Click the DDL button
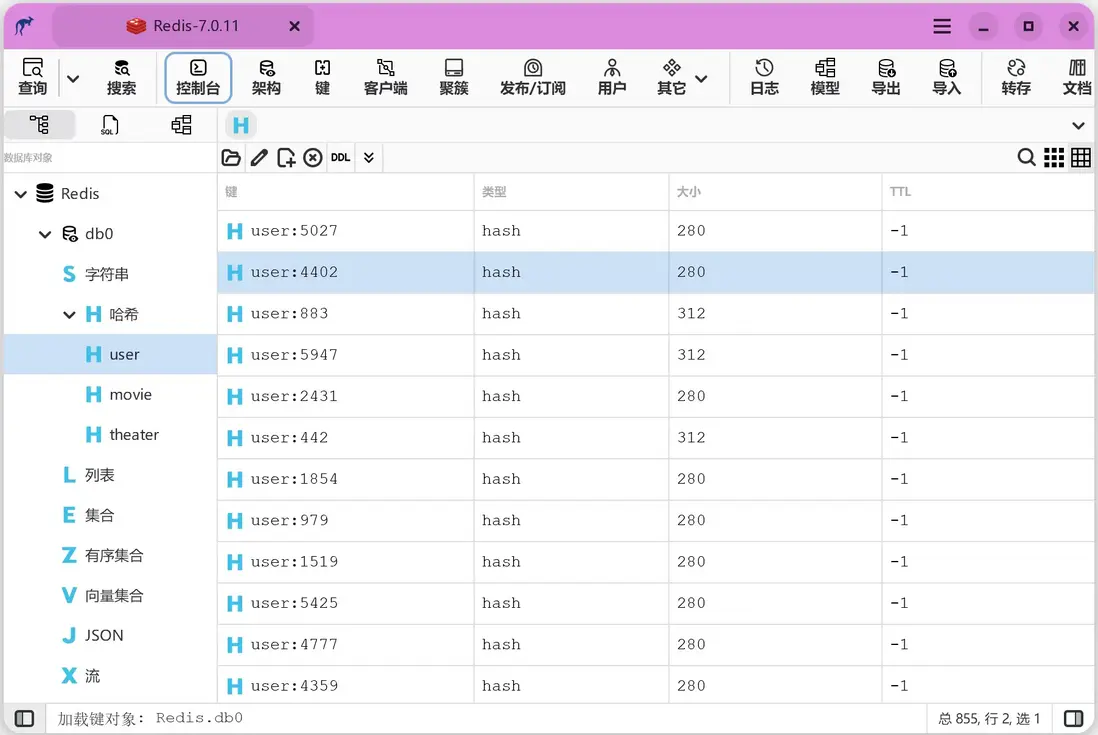The height and width of the screenshot is (735, 1098). pos(340,158)
